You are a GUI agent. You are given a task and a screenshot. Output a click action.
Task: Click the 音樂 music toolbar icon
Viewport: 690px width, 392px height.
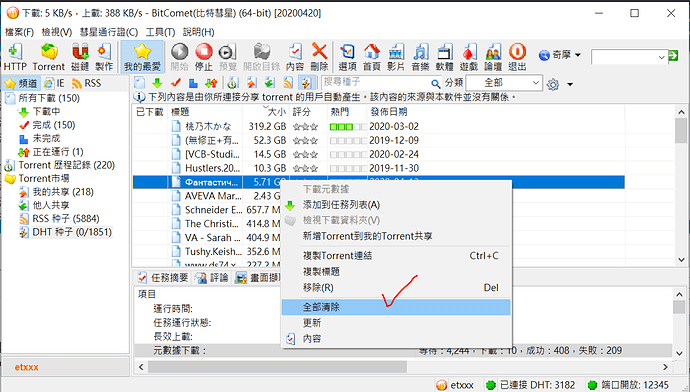click(x=420, y=57)
